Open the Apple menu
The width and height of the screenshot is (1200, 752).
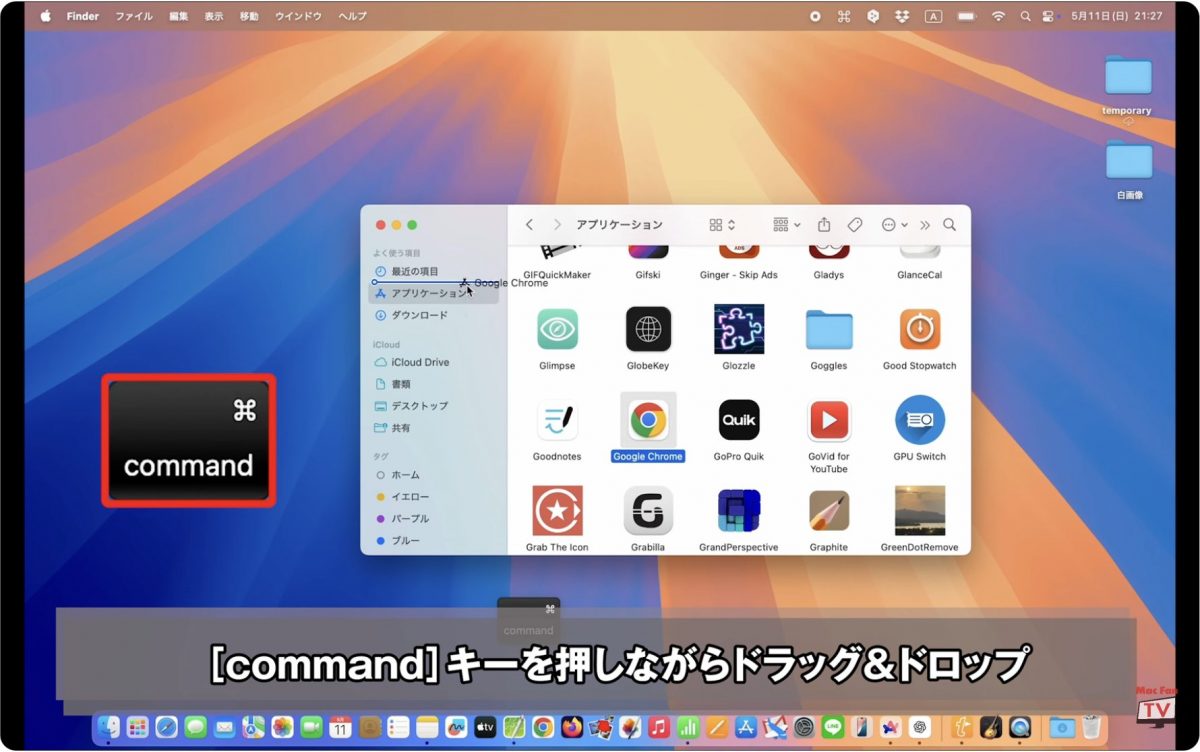45,16
